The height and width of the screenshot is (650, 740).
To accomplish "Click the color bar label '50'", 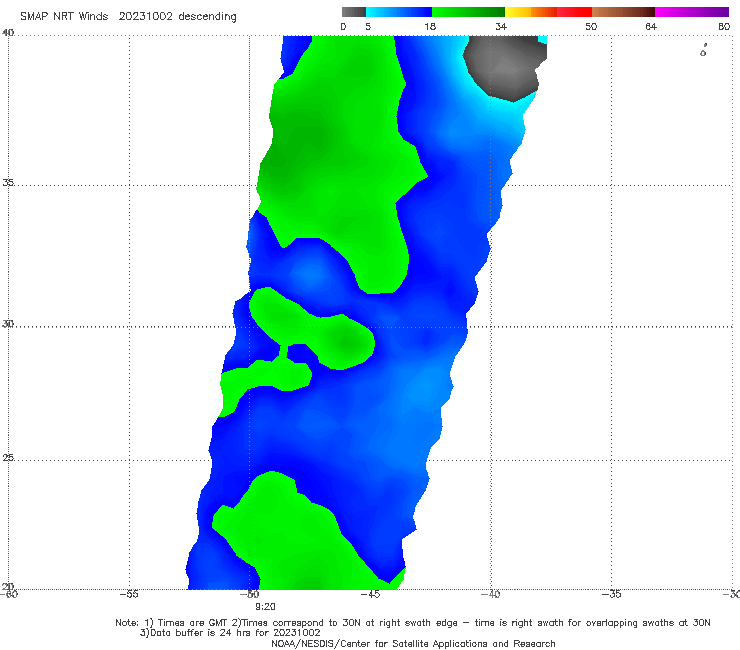I will tap(591, 27).
